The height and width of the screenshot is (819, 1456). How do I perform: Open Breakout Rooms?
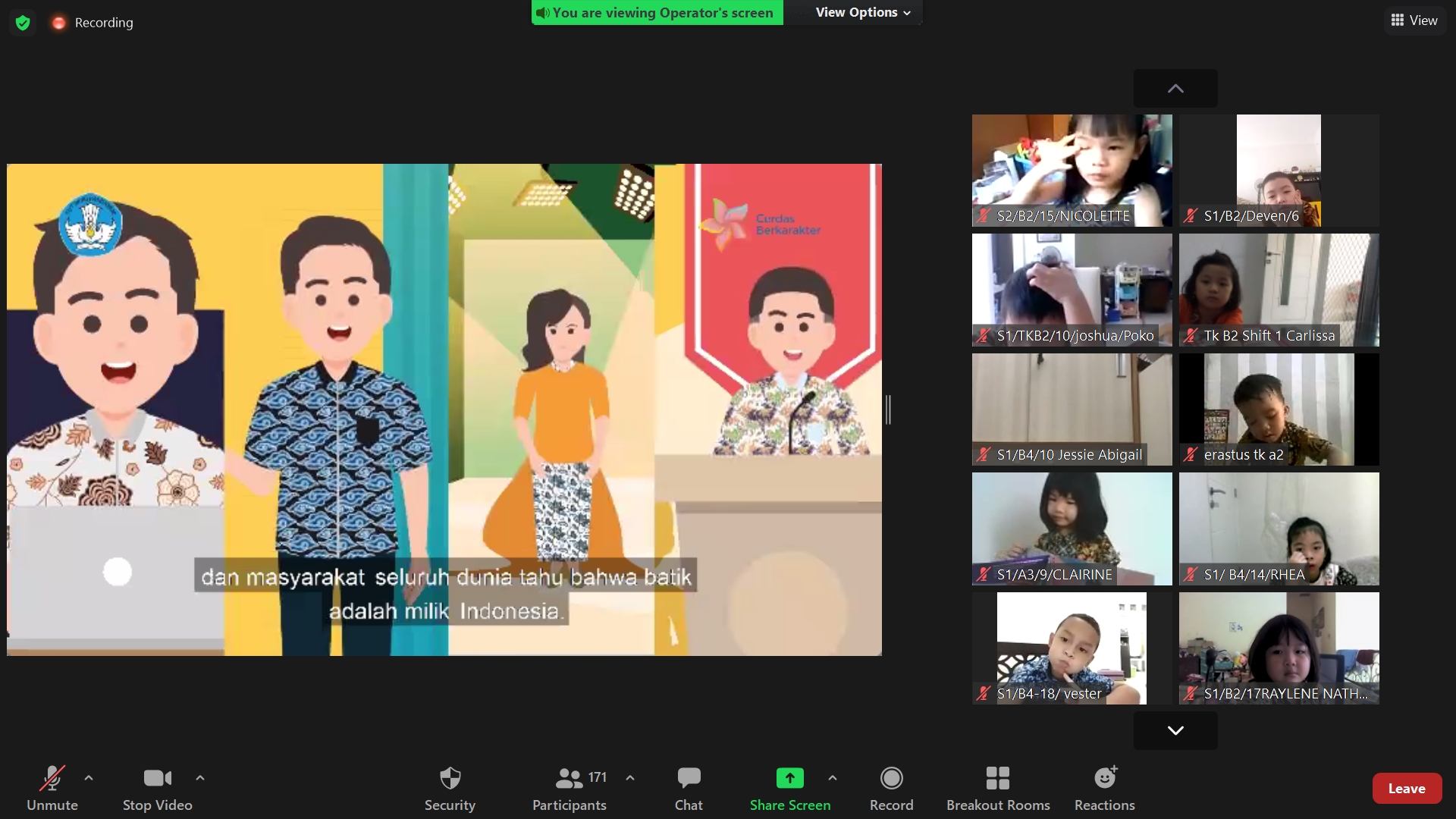(997, 788)
